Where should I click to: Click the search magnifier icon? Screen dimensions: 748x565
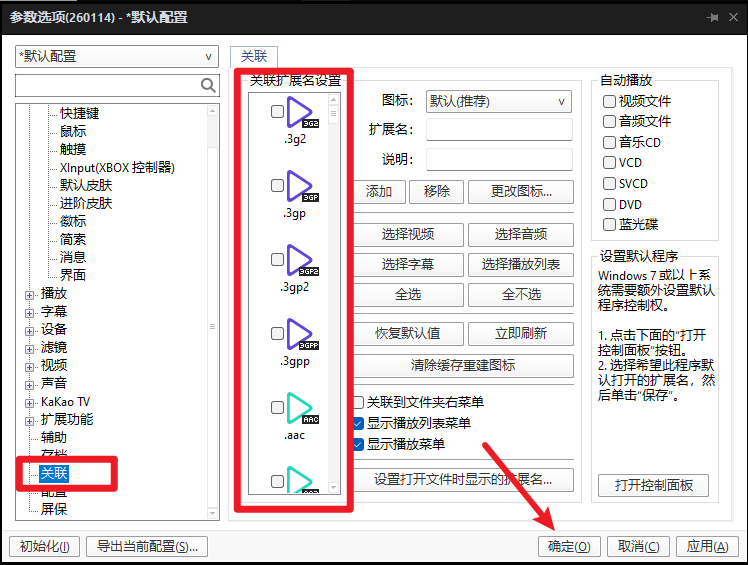point(208,85)
